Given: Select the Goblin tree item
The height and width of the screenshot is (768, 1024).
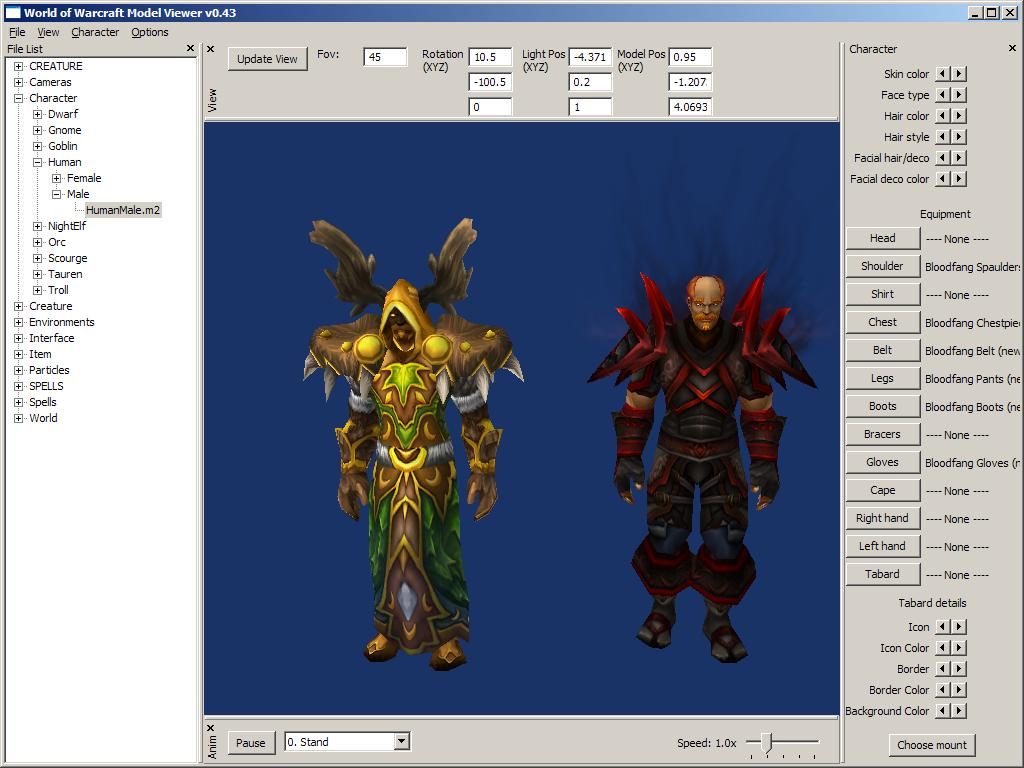Looking at the screenshot, I should coord(63,146).
